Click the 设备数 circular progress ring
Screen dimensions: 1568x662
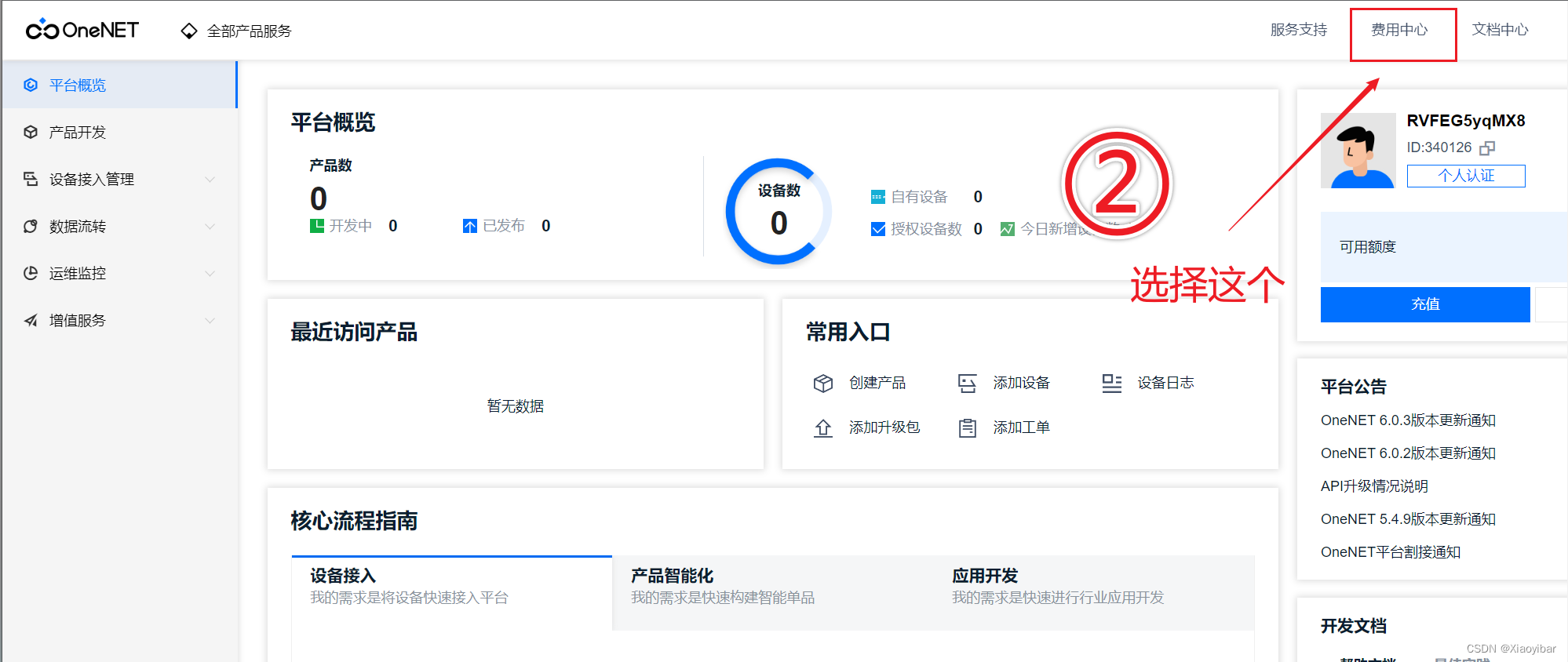click(779, 212)
